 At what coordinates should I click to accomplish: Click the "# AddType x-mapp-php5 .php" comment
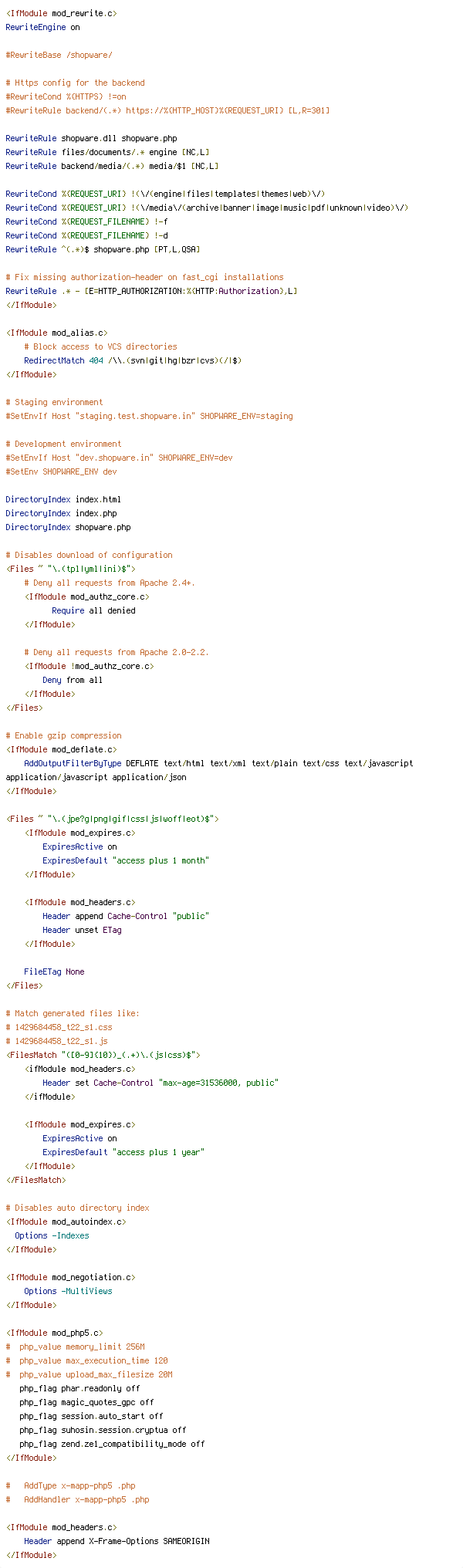pos(73,1485)
